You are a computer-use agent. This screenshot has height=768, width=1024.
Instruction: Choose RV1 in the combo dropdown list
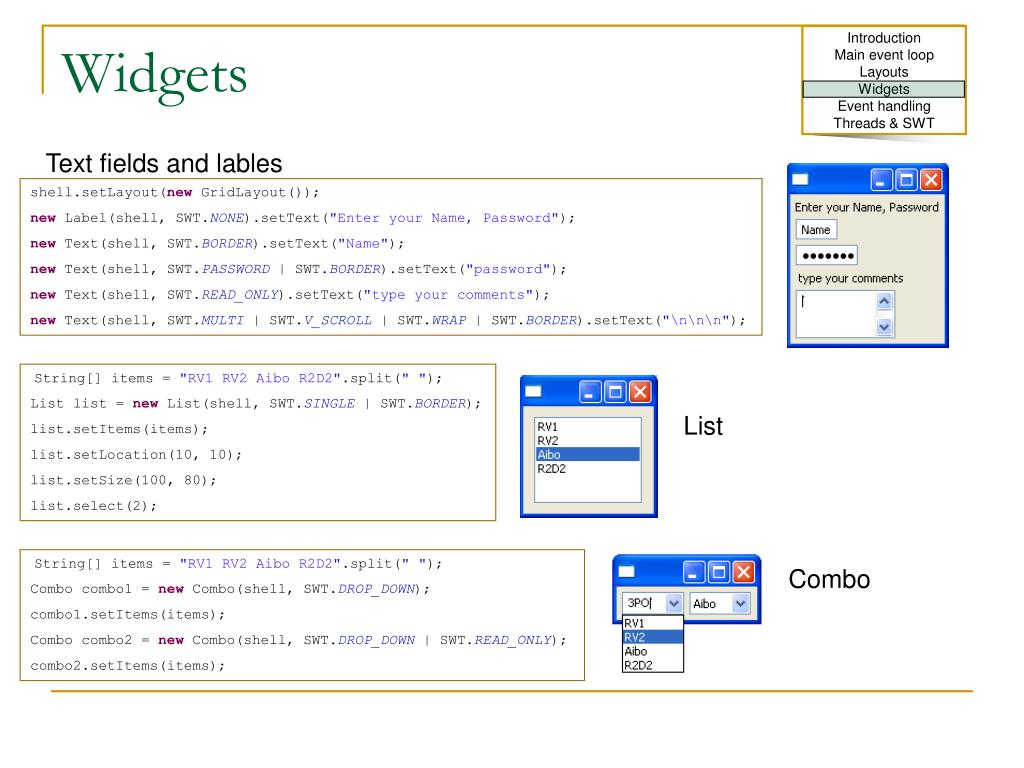tap(653, 623)
